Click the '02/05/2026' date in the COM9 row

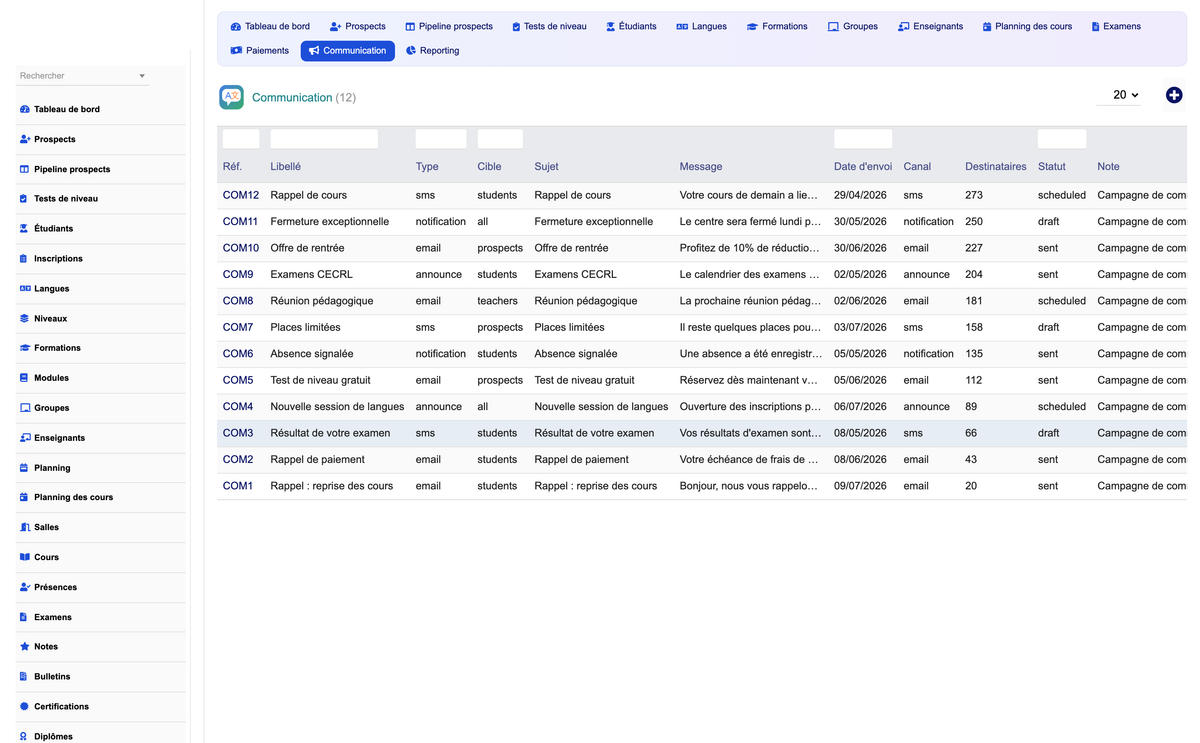[860, 274]
